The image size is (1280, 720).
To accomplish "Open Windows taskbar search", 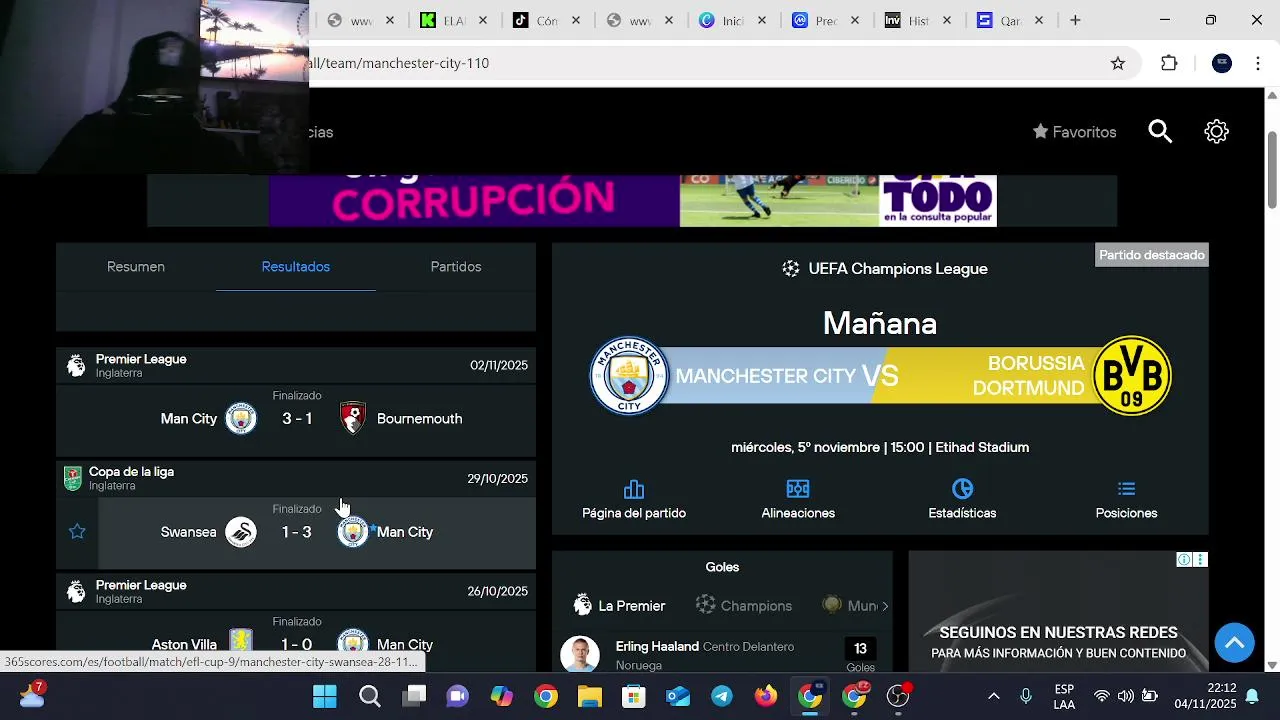I will click(370, 696).
